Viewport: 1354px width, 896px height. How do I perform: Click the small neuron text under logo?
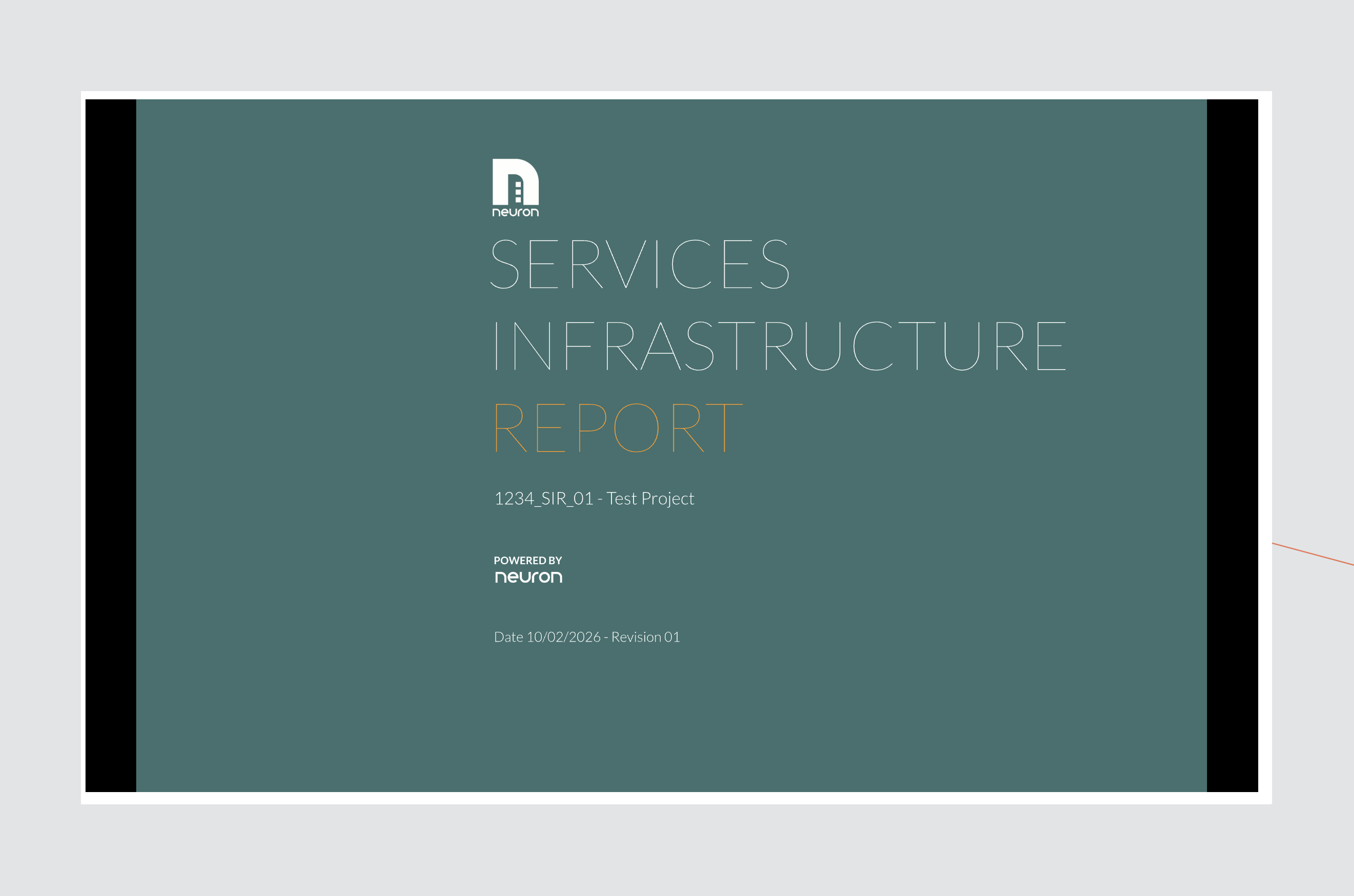click(515, 212)
